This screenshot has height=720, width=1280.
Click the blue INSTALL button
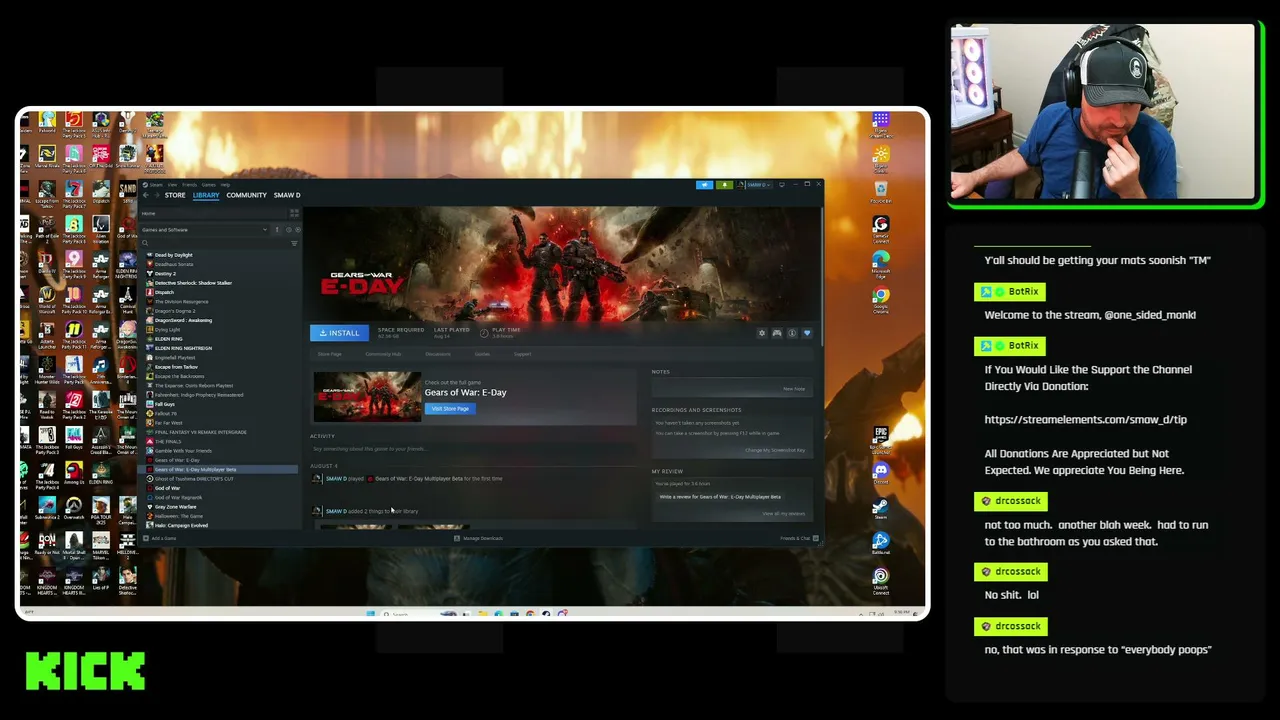tap(339, 333)
